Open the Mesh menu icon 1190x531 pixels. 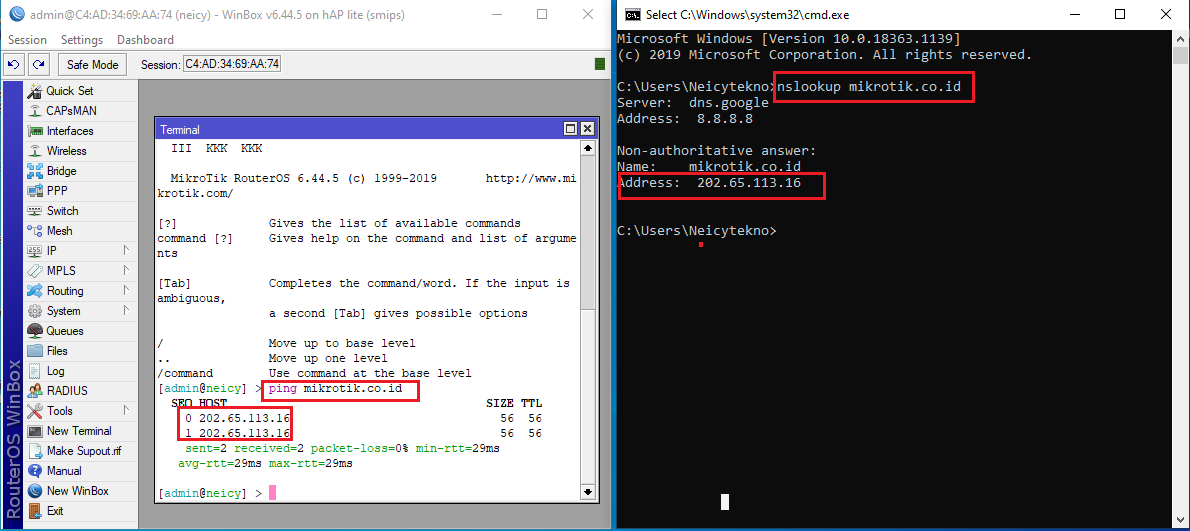(x=34, y=231)
